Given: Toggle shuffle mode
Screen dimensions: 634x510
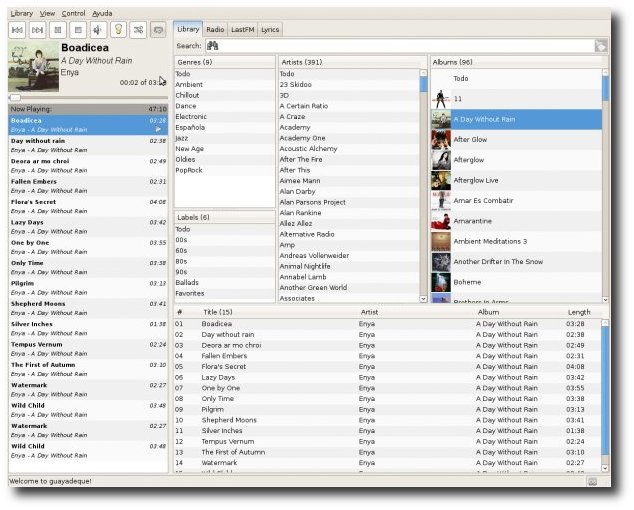Looking at the screenshot, I should pyautogui.click(x=138, y=30).
